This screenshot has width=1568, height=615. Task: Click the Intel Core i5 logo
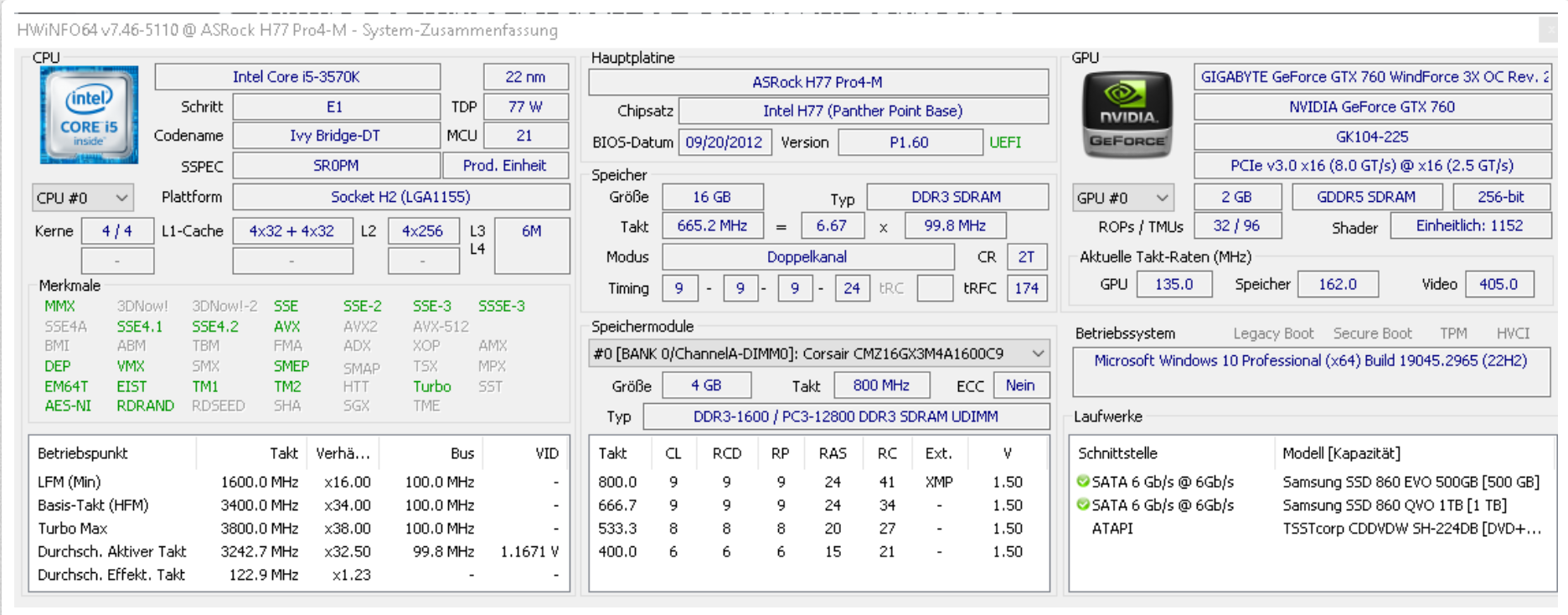pyautogui.click(x=89, y=115)
